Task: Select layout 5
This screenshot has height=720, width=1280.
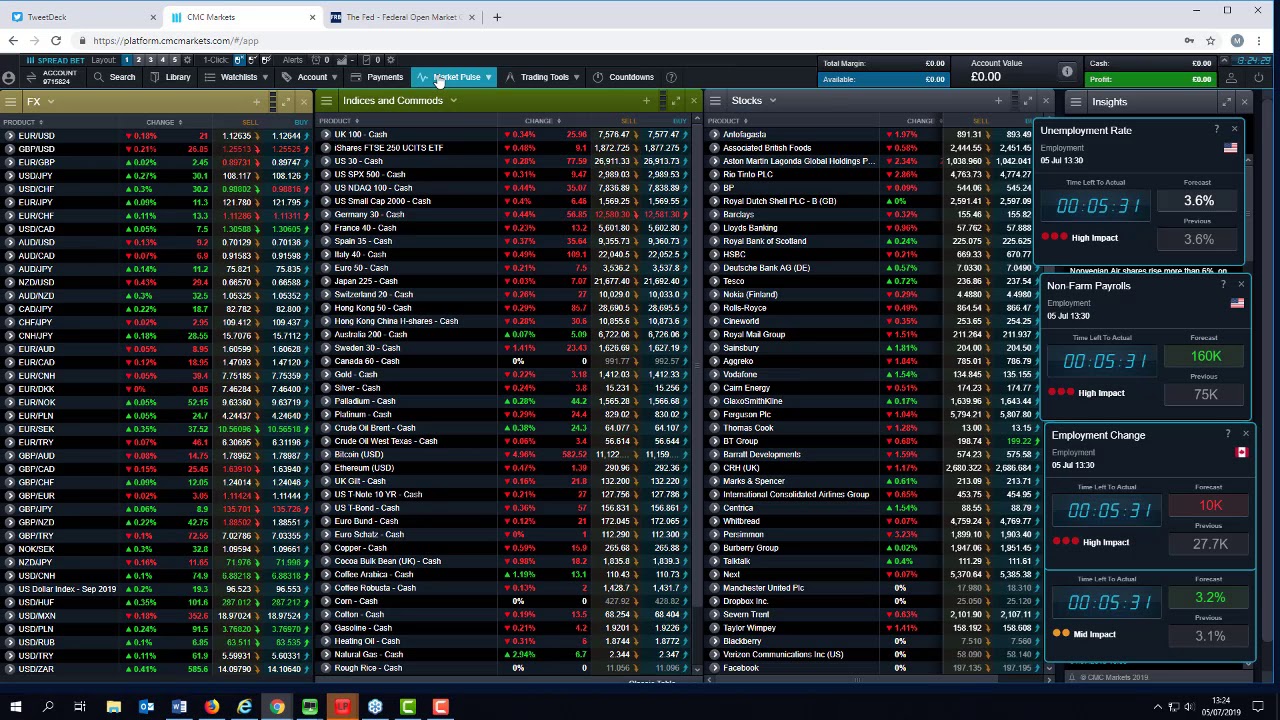Action: pyautogui.click(x=174, y=60)
